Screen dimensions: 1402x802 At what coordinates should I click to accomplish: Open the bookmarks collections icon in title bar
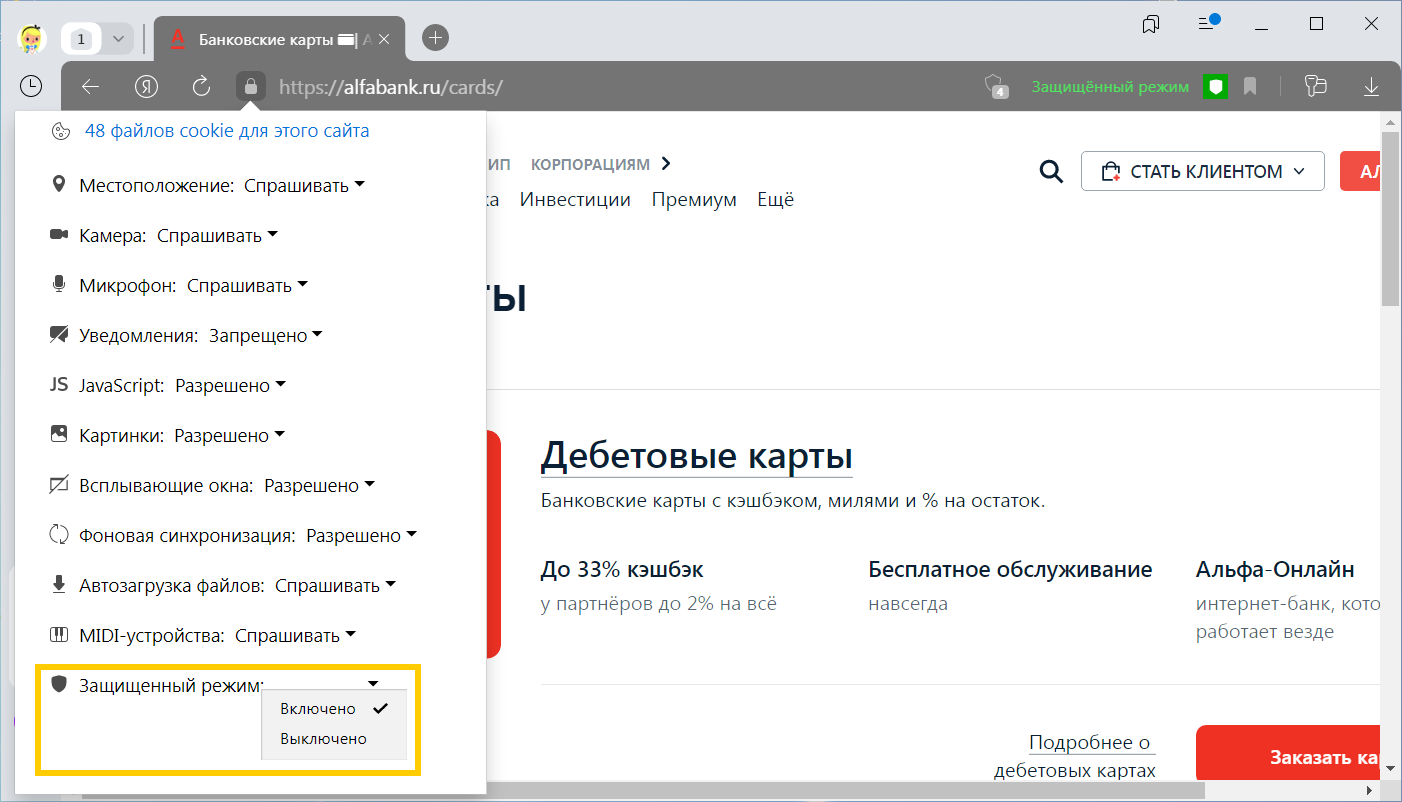click(x=1151, y=24)
